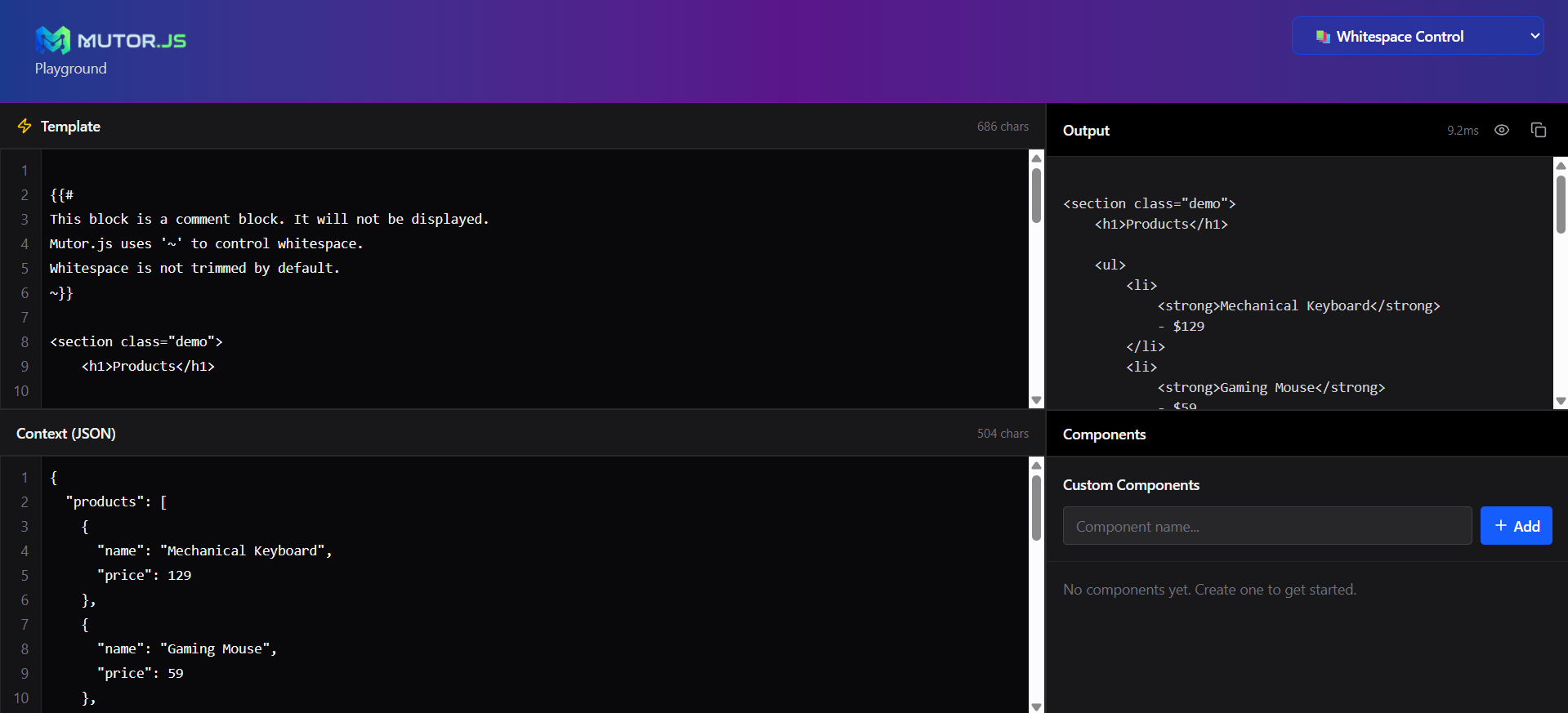Click output line '<ul>'

(x=1110, y=265)
